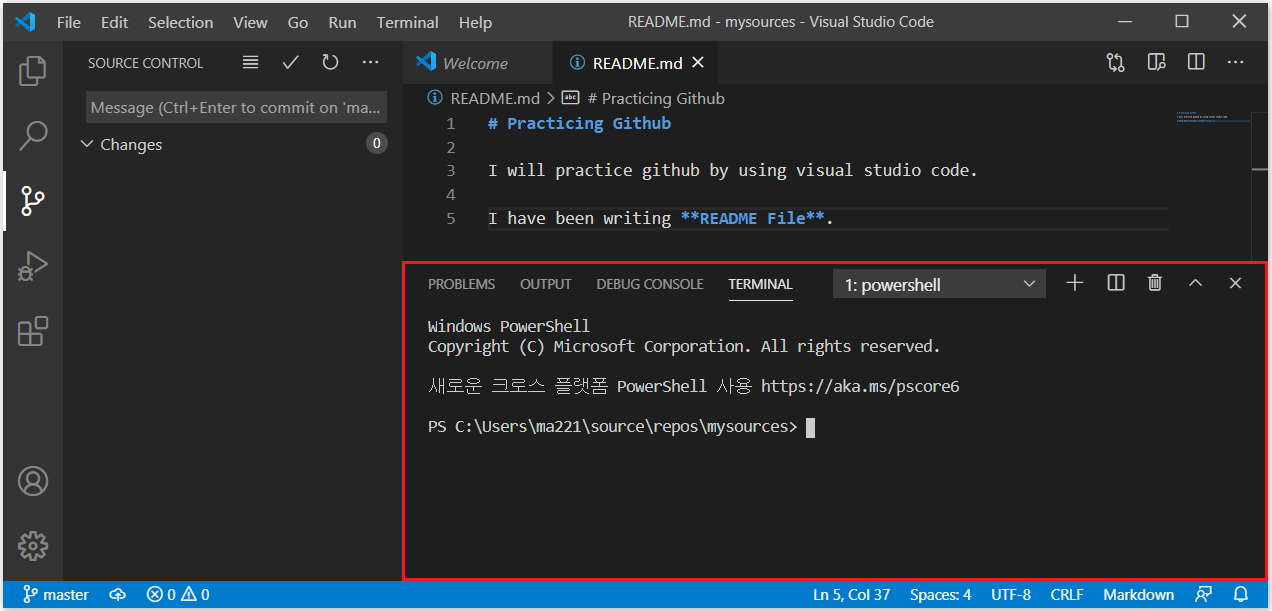Viewport: 1272px width, 611px height.
Task: Select the TERMINAL panel tab
Action: tap(760, 284)
